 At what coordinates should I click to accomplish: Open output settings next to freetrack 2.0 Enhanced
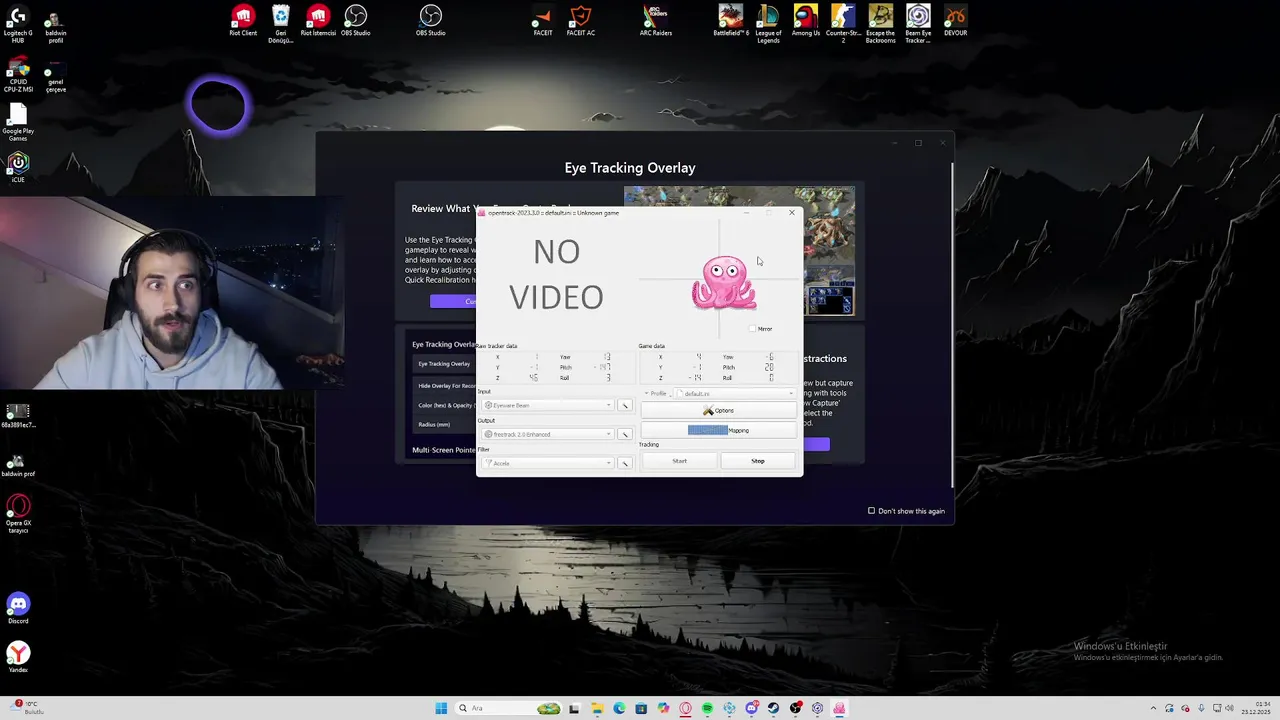pos(625,434)
